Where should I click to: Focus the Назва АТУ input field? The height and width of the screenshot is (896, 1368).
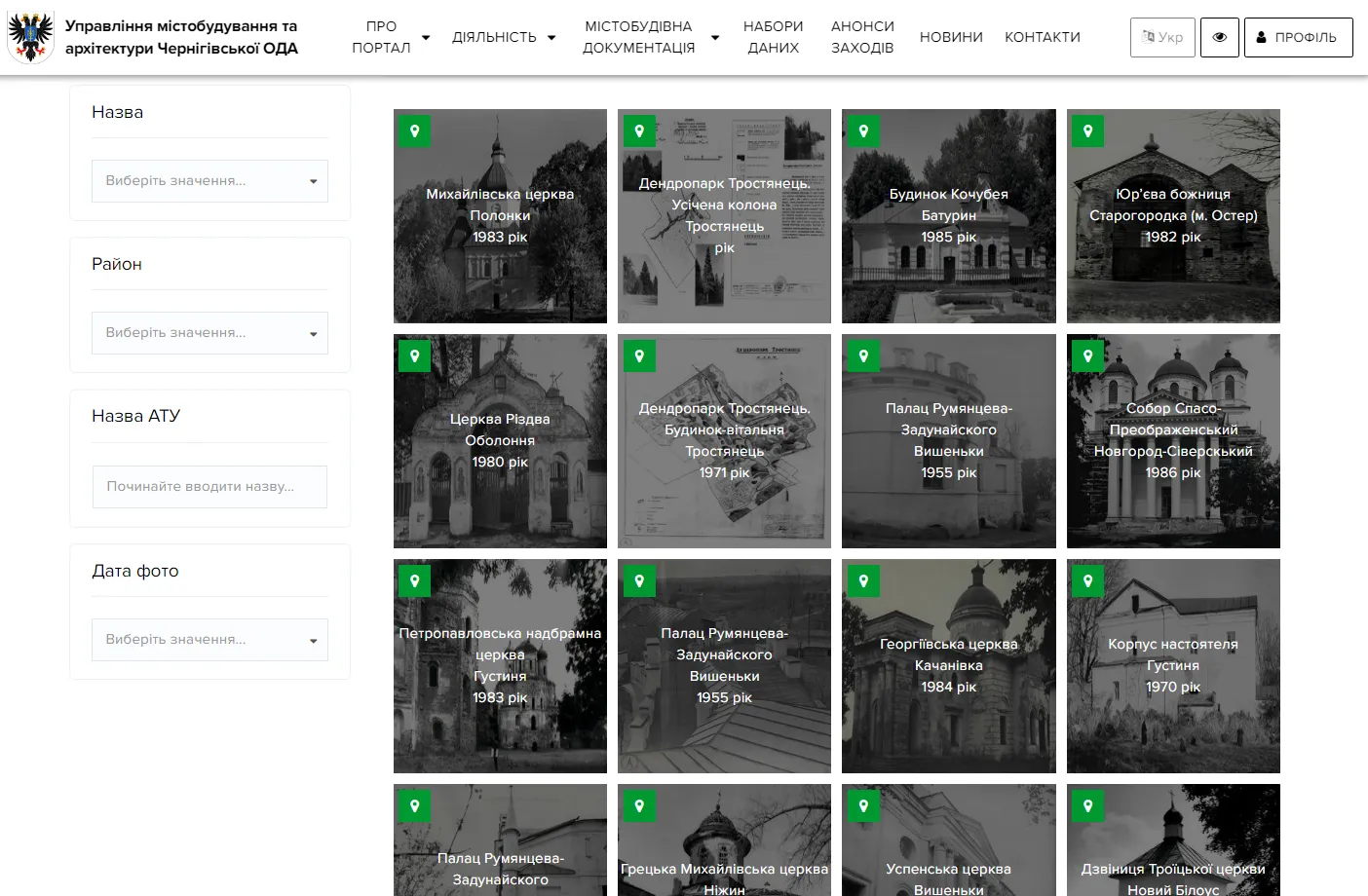pos(209,487)
